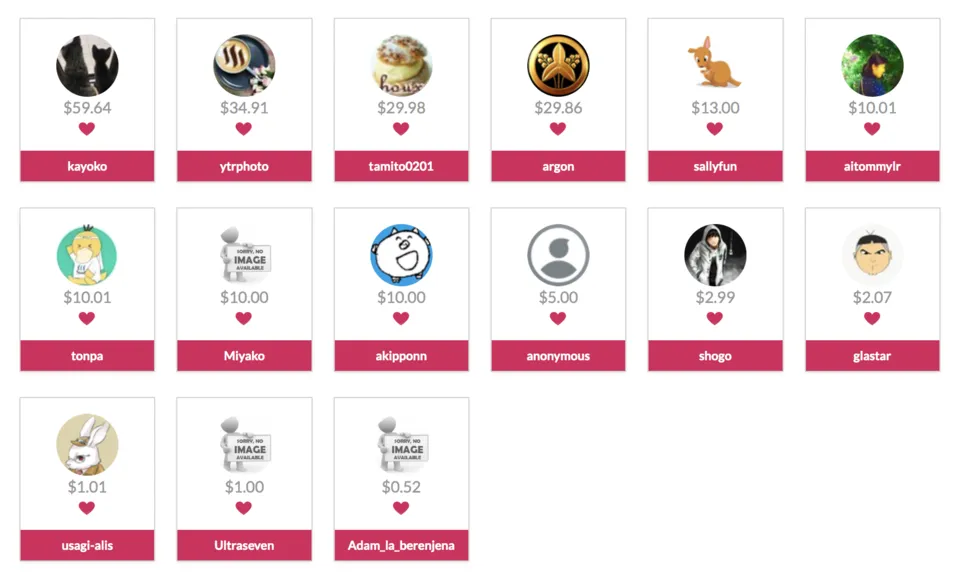Click the heart under usagi-alis's $1.01
The image size is (960, 576).
[x=87, y=508]
